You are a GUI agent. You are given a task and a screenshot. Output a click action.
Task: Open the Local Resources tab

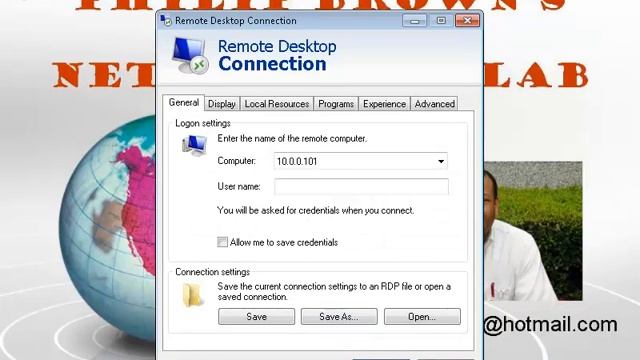[277, 104]
